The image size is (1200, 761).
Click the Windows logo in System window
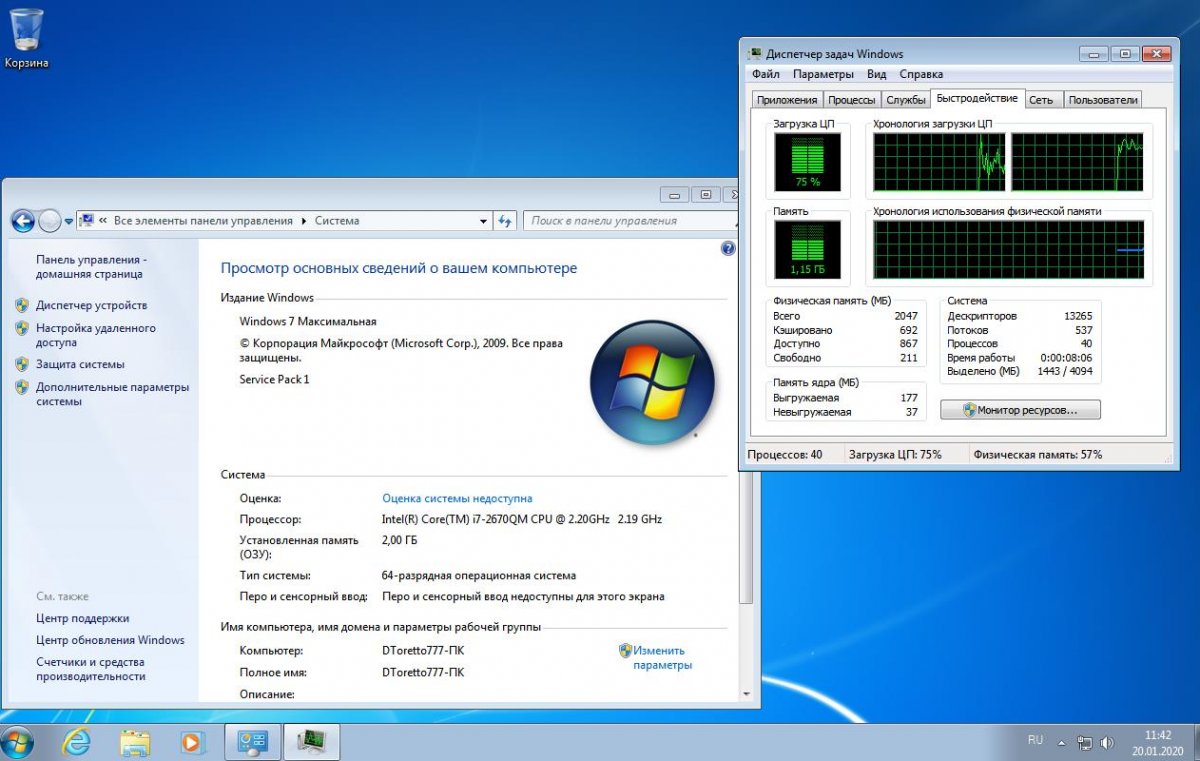pyautogui.click(x=652, y=381)
